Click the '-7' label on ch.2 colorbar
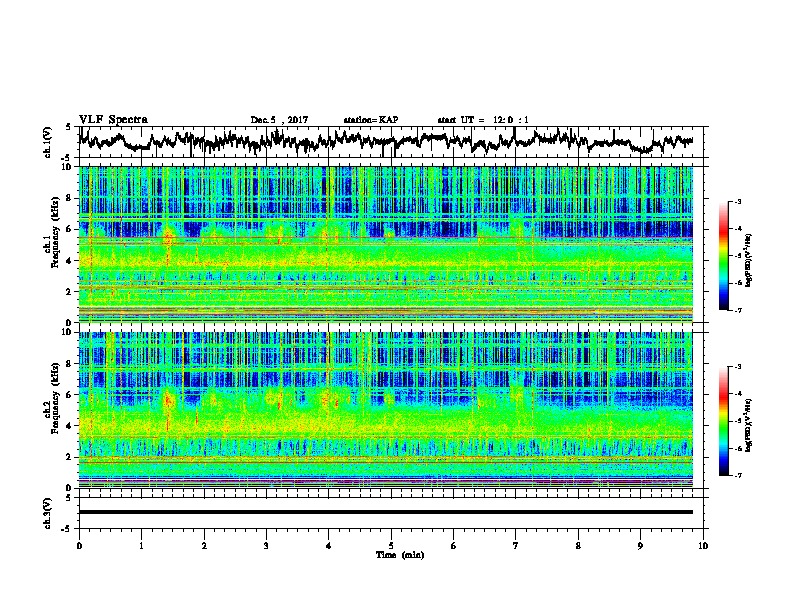This screenshot has height=612, width=792. tap(737, 476)
